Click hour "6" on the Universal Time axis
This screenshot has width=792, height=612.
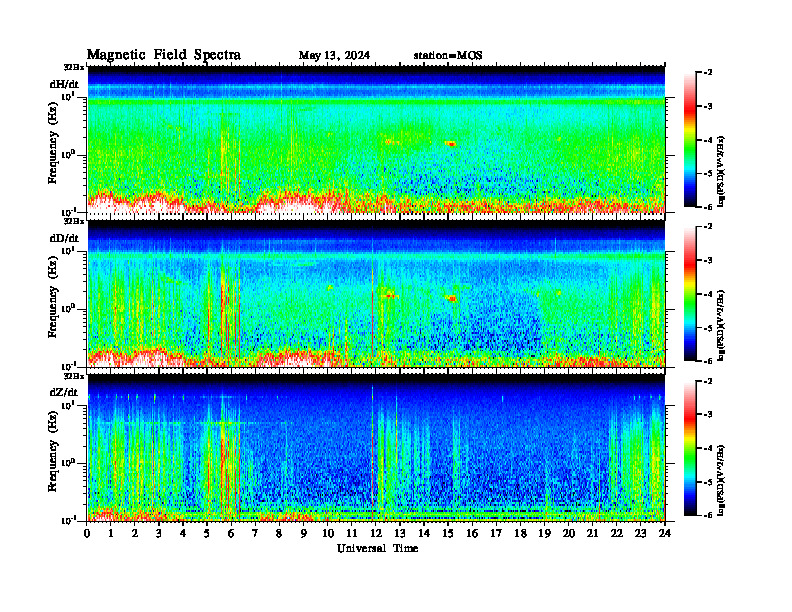231,533
